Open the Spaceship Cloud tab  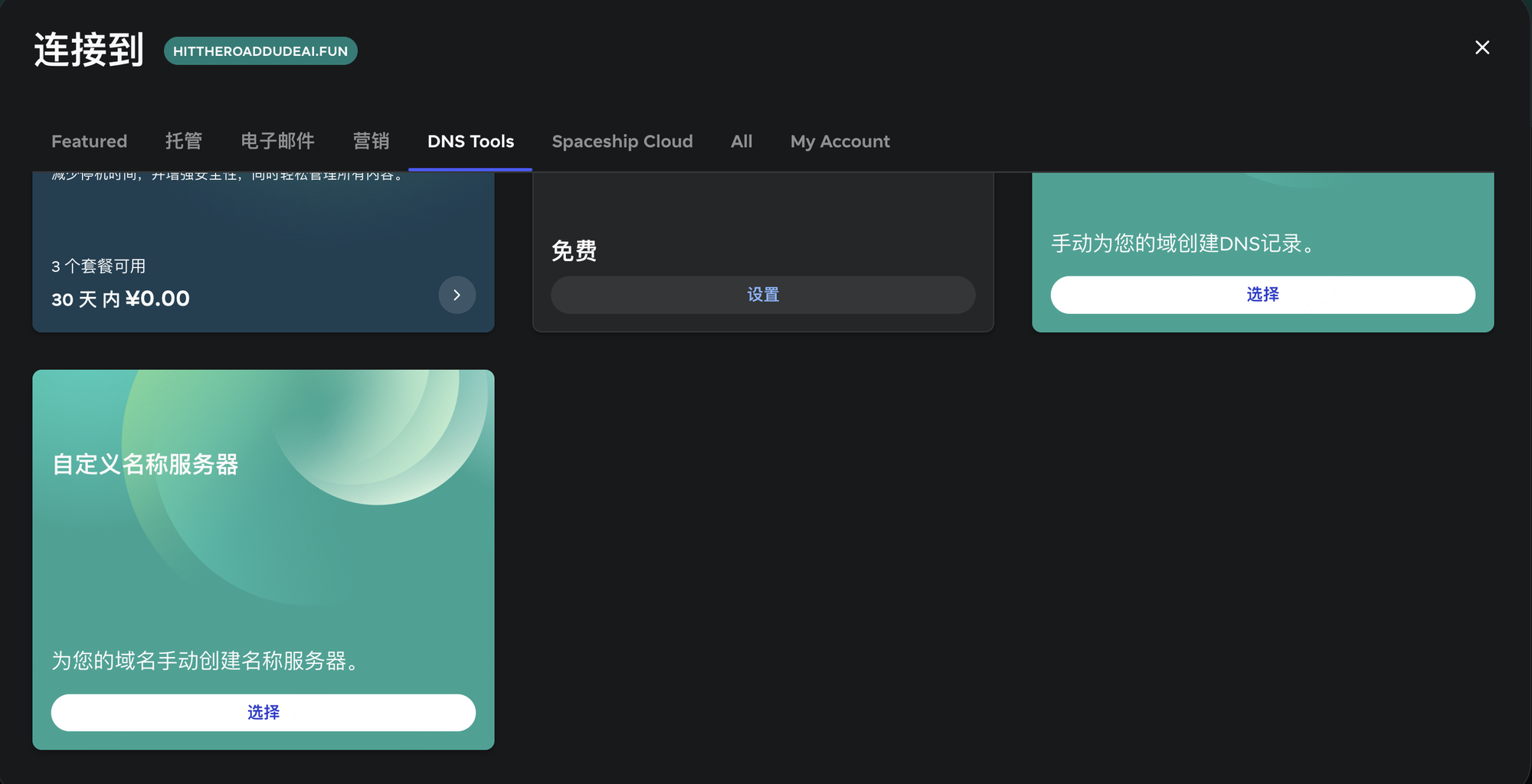tap(622, 142)
